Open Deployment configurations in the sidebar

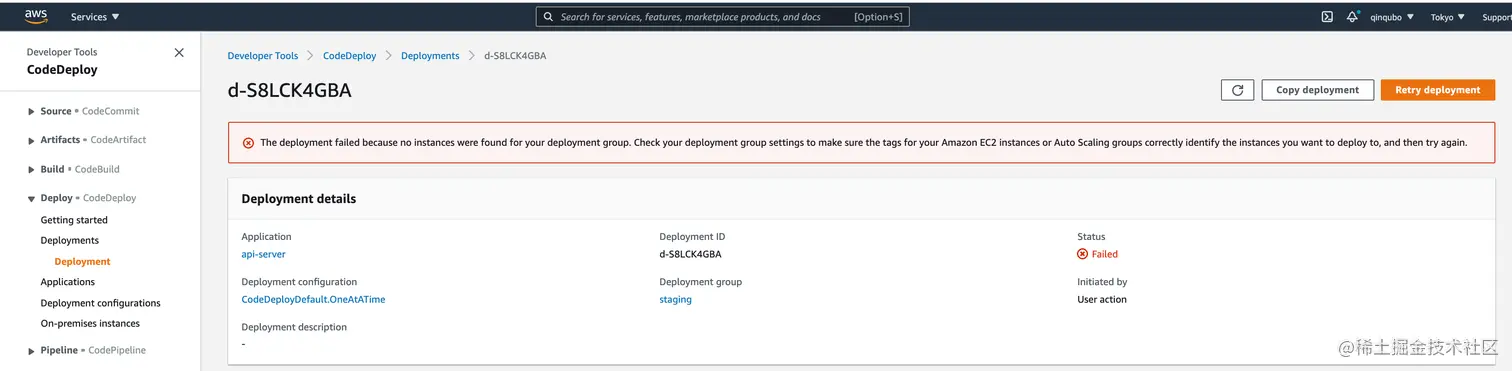click(x=100, y=303)
